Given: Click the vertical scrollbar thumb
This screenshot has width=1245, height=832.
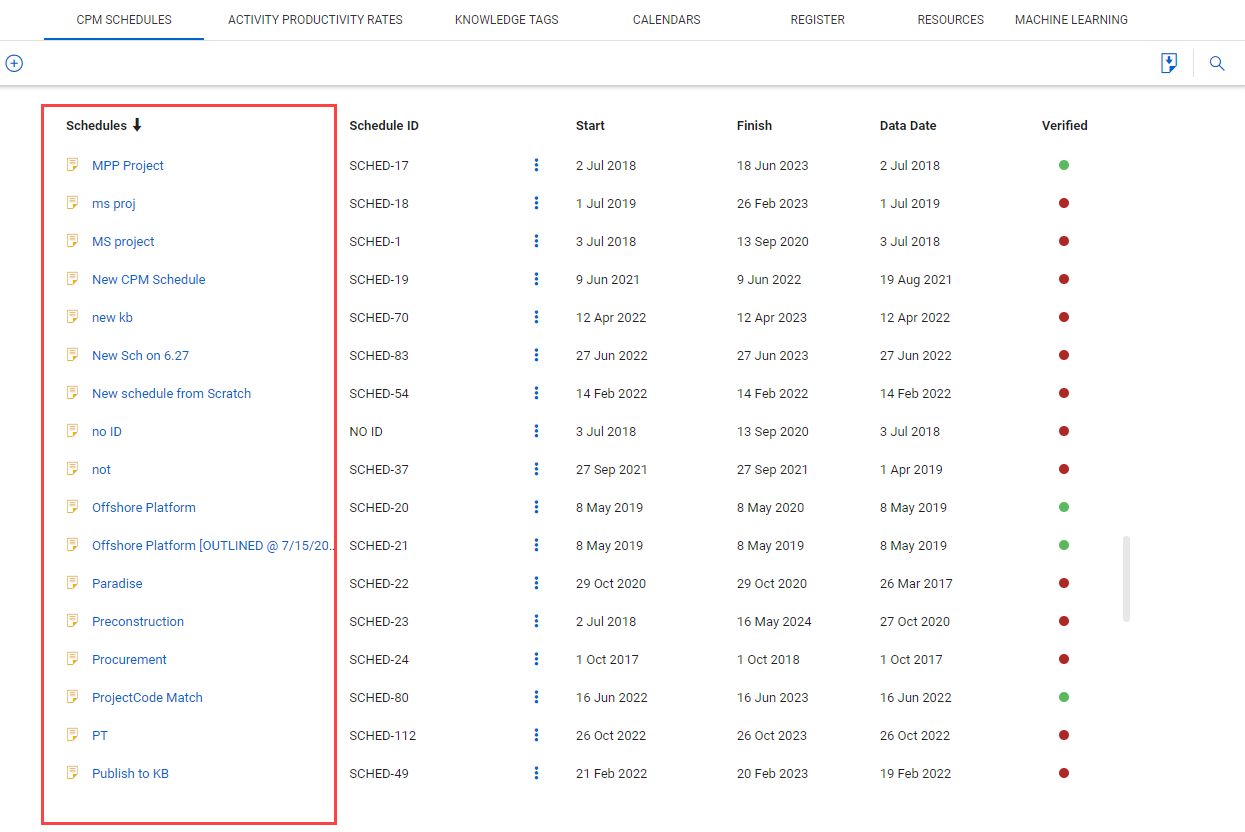Looking at the screenshot, I should [x=1126, y=579].
